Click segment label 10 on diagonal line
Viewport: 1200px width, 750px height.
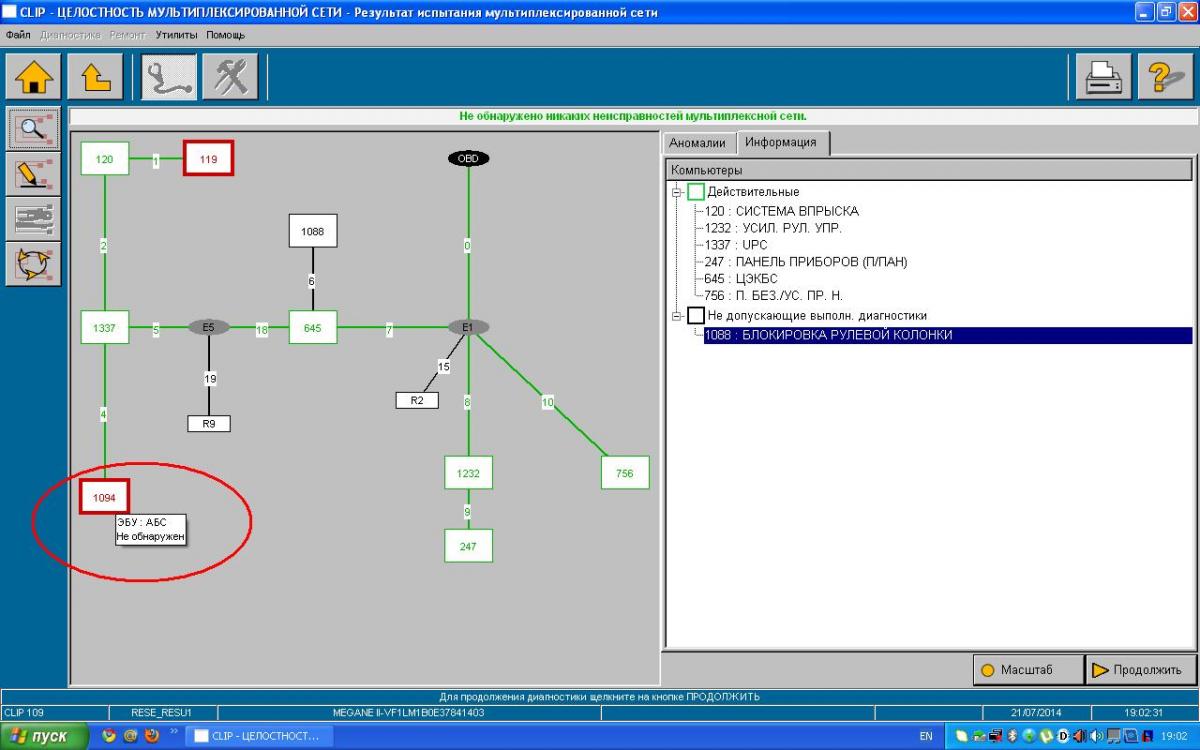tap(547, 403)
